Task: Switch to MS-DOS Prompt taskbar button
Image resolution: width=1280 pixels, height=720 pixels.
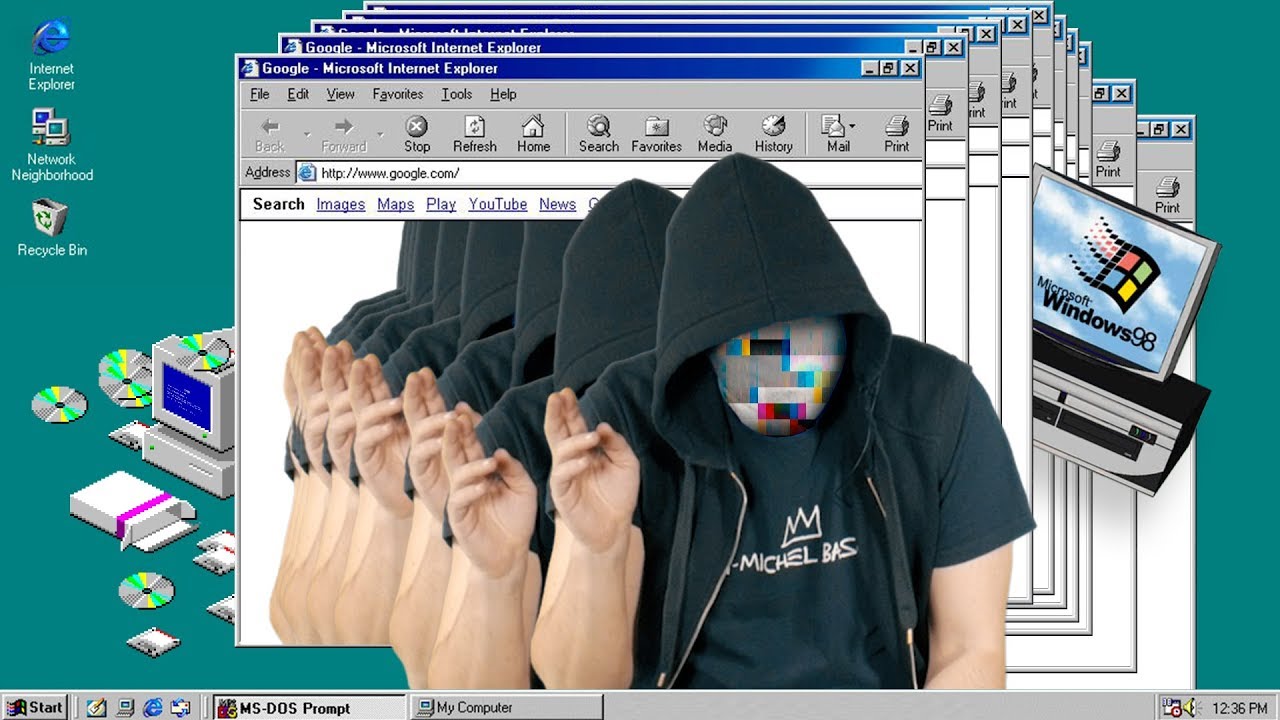Action: point(310,707)
